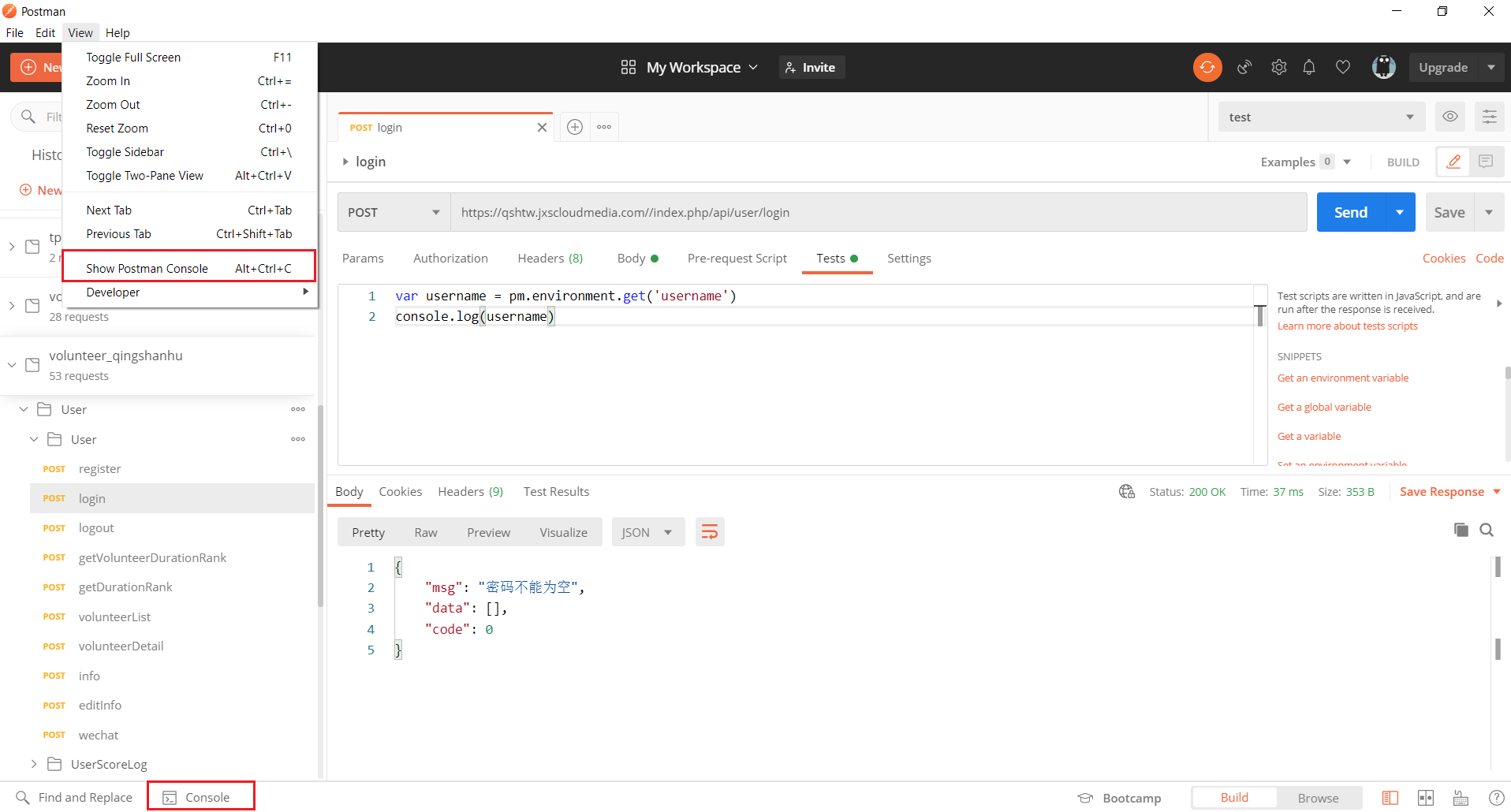Click the edit pencil icon beside BUILD

(x=1453, y=162)
